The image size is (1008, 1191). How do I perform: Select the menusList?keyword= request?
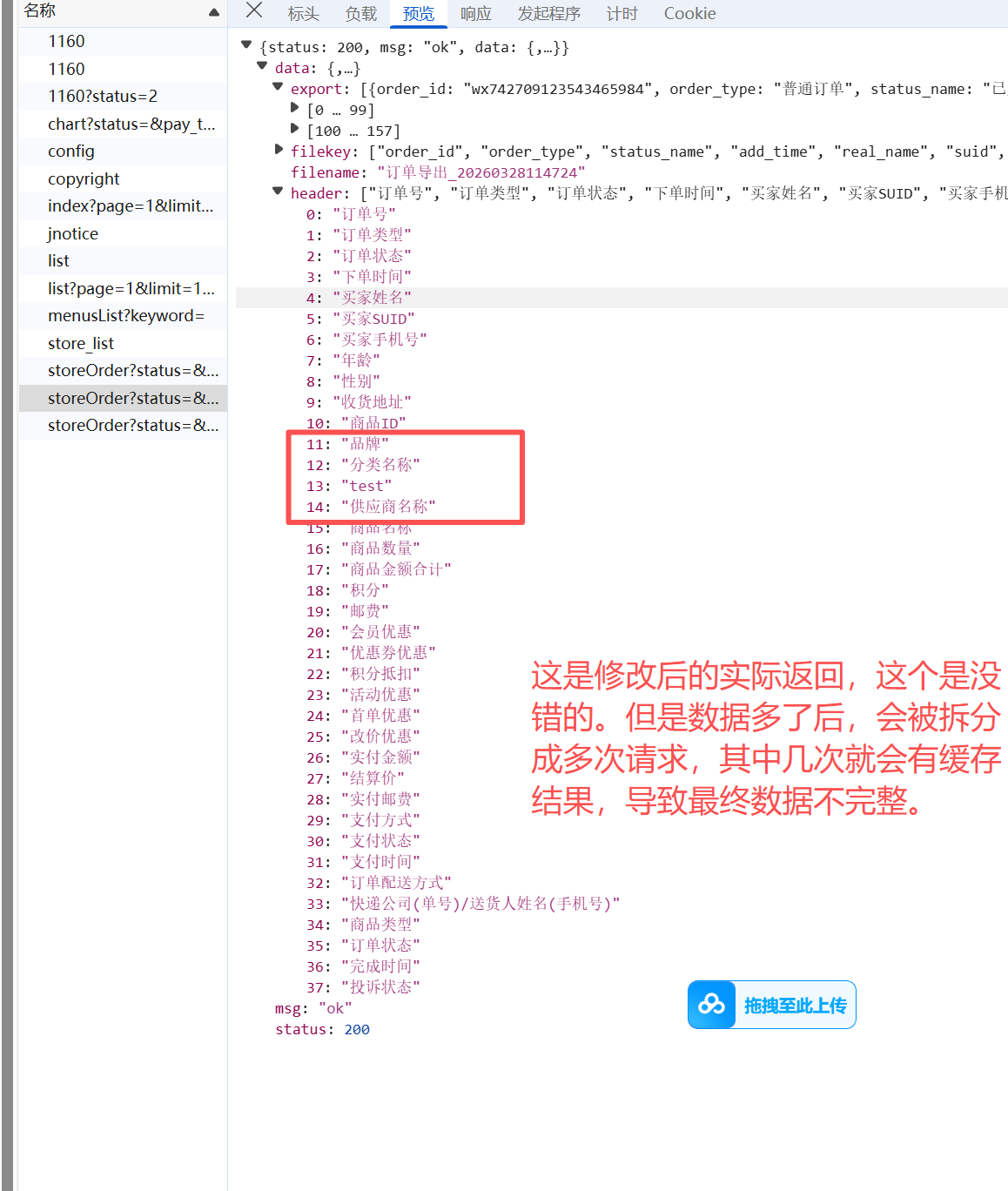point(125,316)
